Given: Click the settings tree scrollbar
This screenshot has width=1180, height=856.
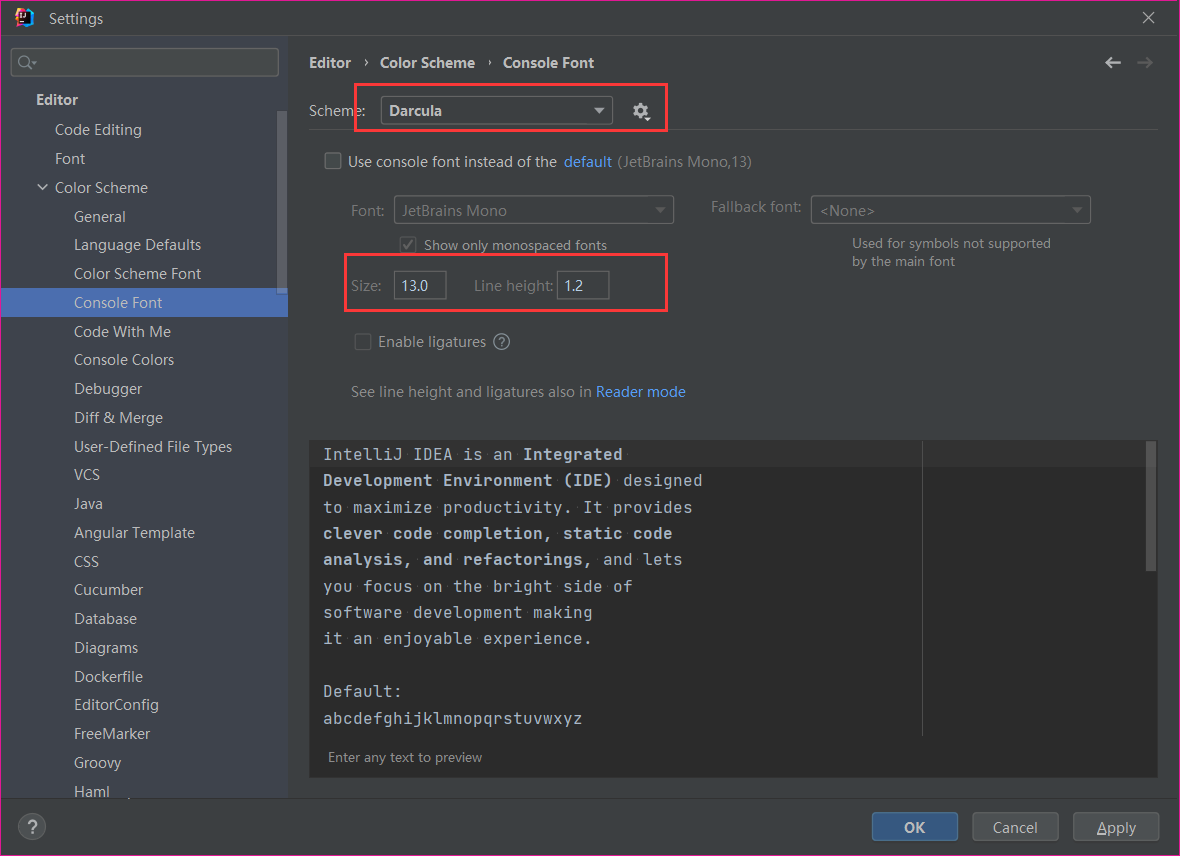Looking at the screenshot, I should [282, 202].
